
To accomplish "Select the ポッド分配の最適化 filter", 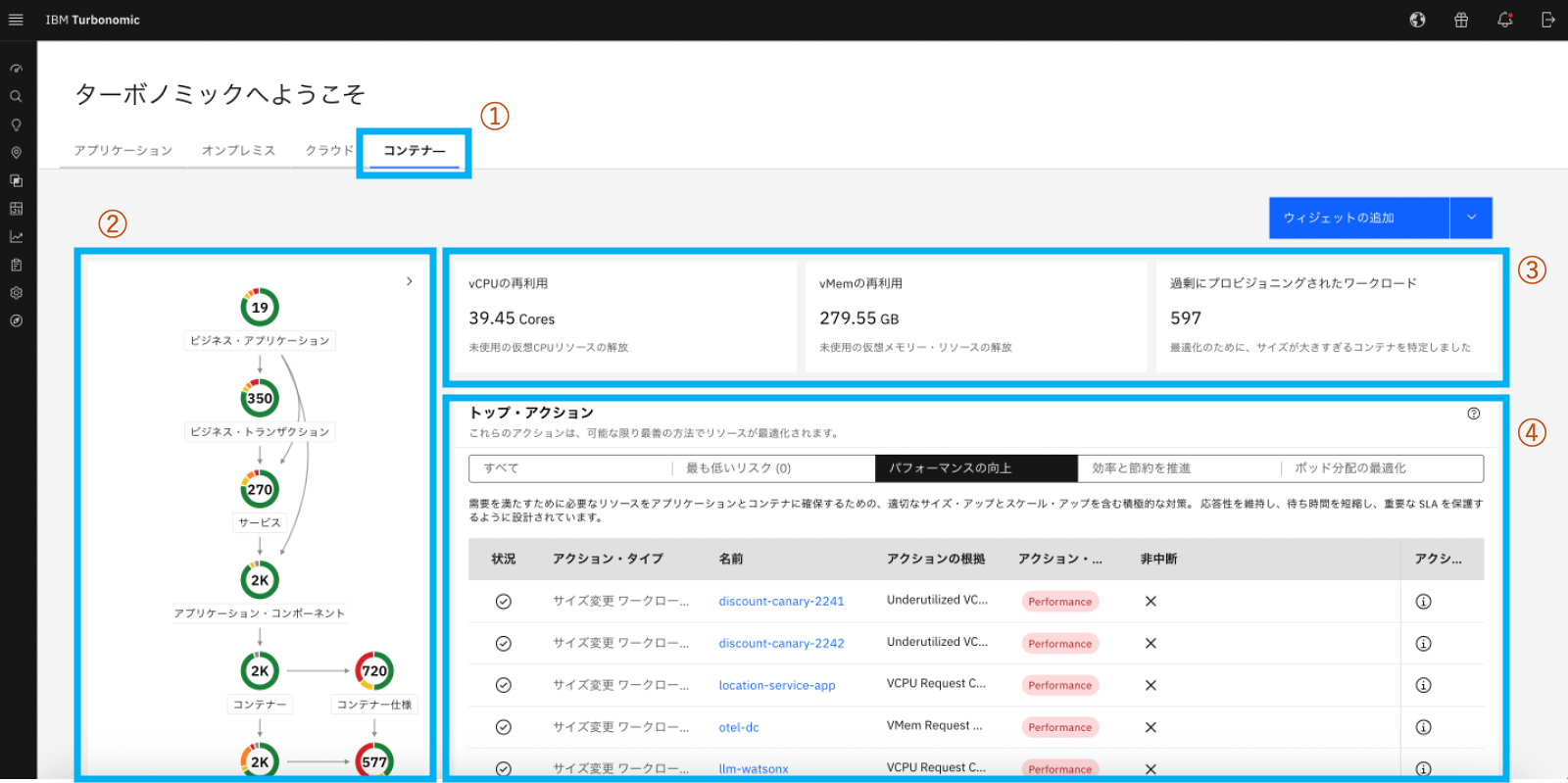I will [1382, 468].
